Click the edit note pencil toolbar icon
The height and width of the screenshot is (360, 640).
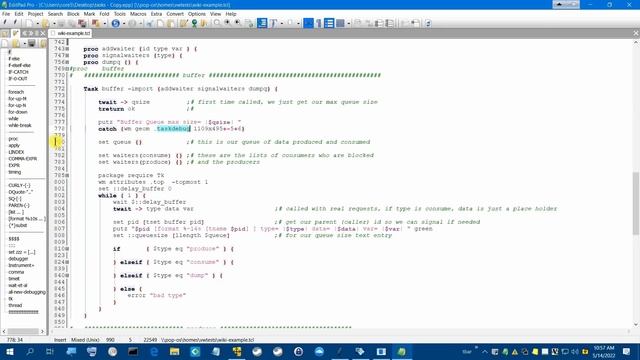(184, 23)
